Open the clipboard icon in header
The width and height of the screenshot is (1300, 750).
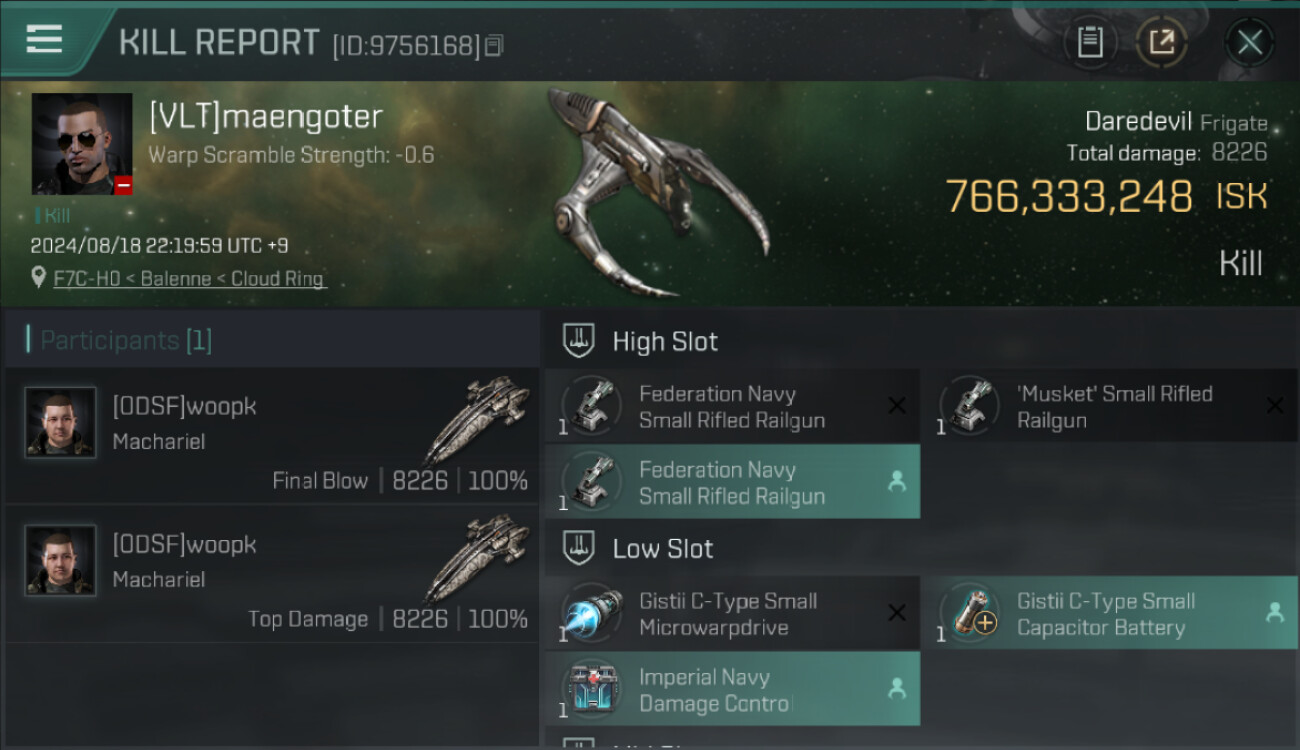pyautogui.click(x=1089, y=42)
